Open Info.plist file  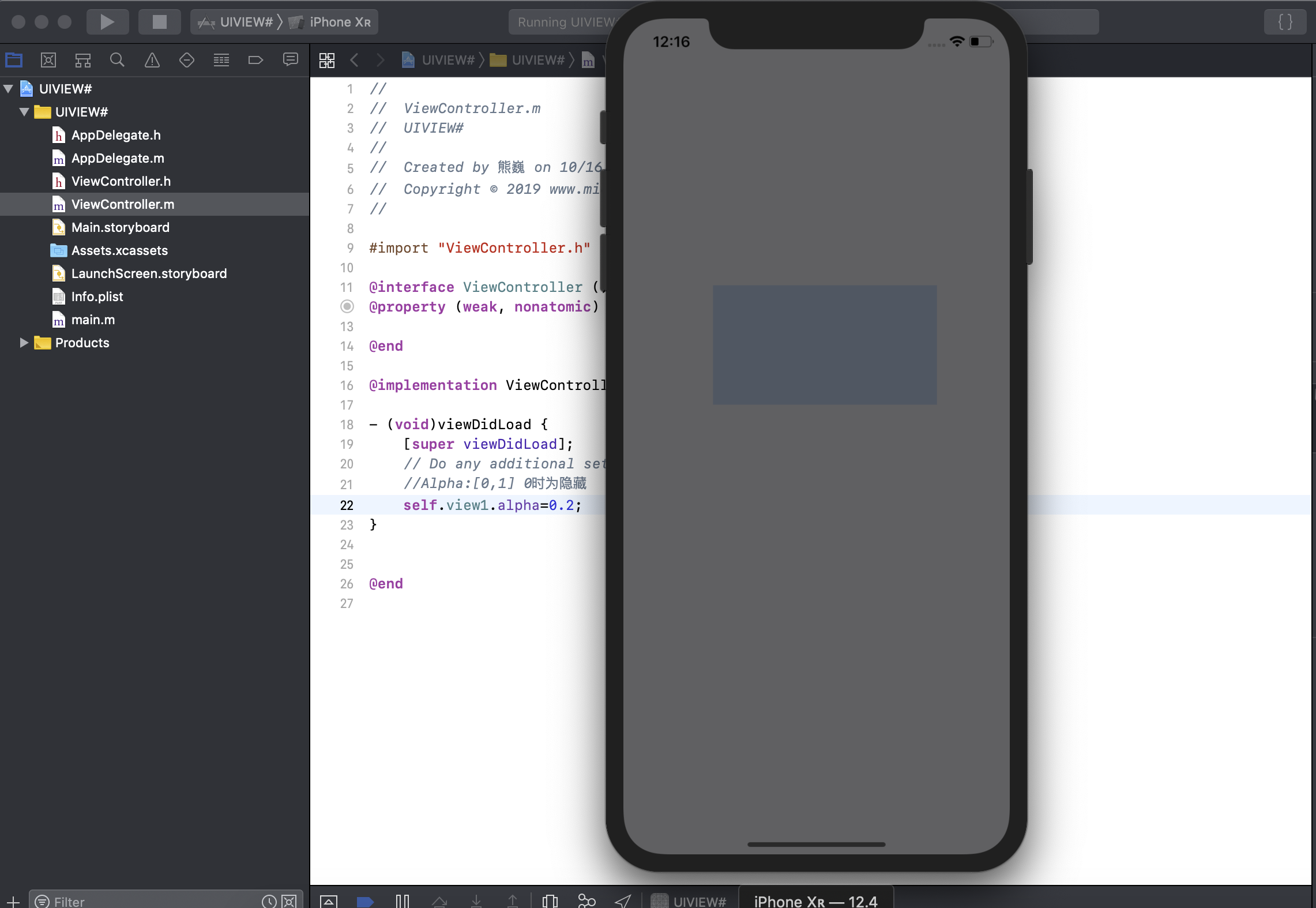point(88,297)
